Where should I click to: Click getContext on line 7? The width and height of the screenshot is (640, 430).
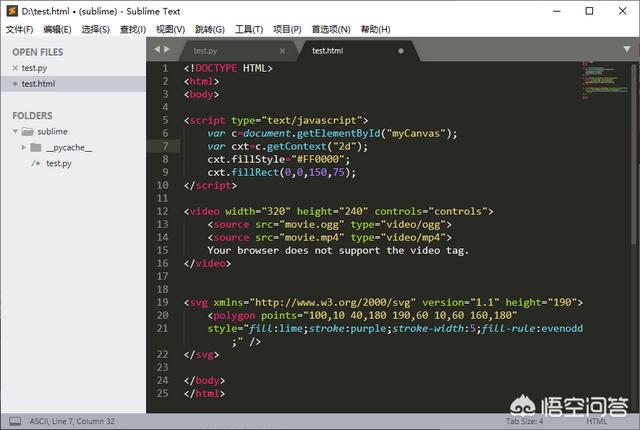point(297,146)
